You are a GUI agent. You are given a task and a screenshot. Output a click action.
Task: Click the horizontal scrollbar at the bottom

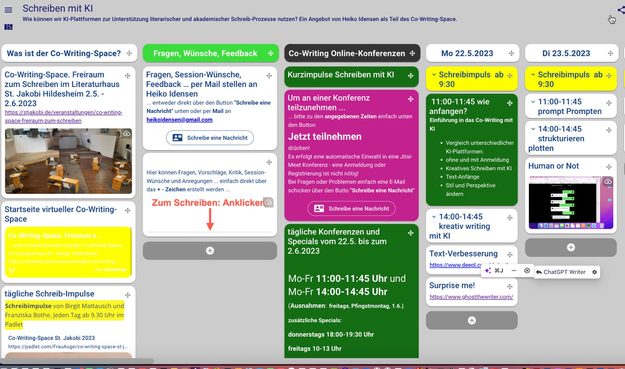coord(77,361)
